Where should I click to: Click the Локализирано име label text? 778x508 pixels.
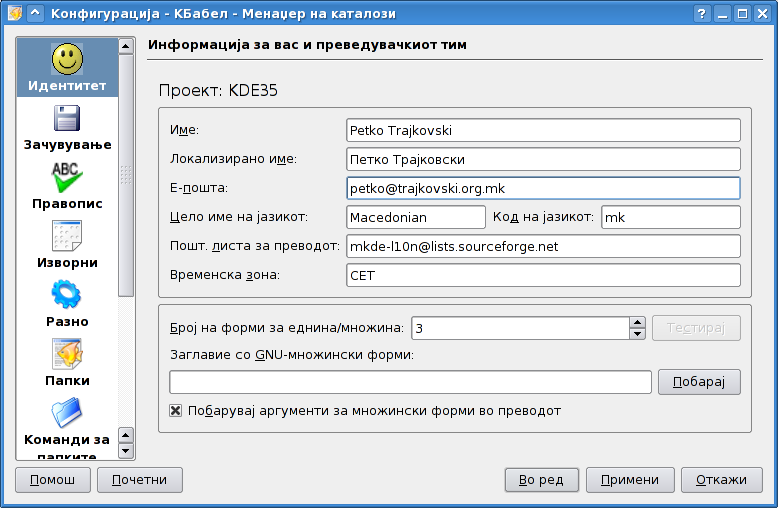point(233,159)
